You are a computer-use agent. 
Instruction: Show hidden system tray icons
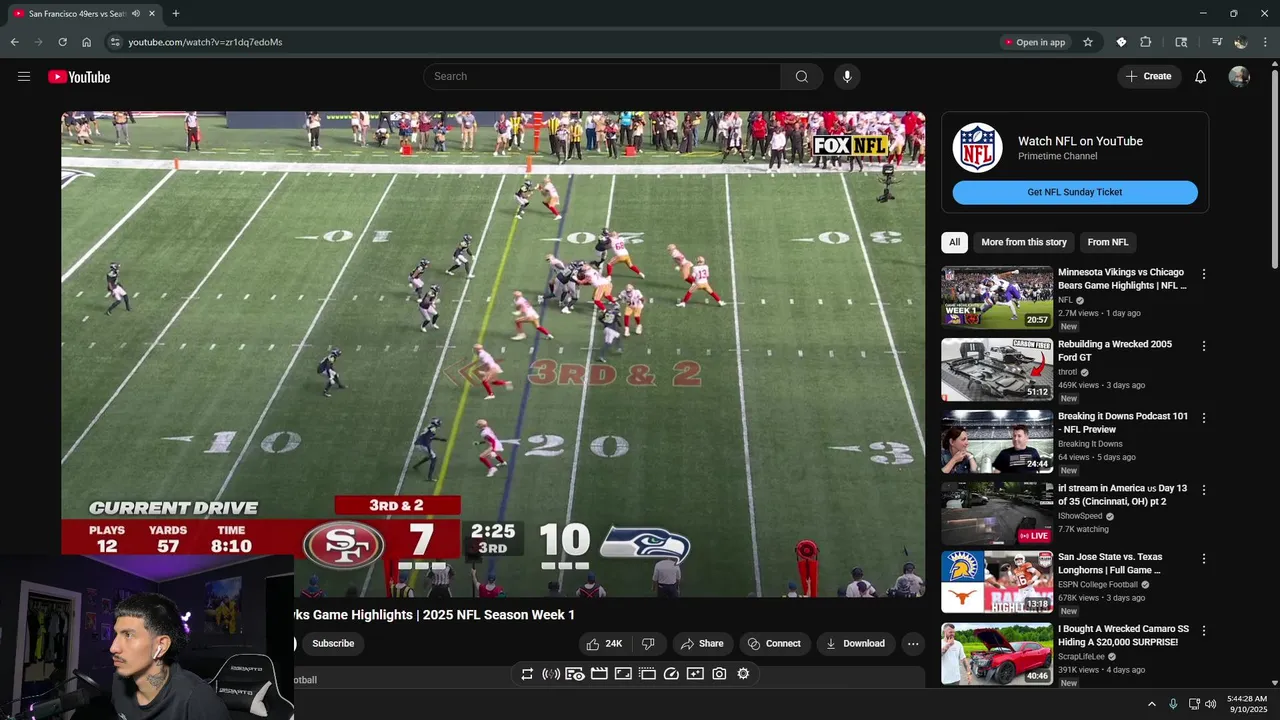click(x=1151, y=704)
